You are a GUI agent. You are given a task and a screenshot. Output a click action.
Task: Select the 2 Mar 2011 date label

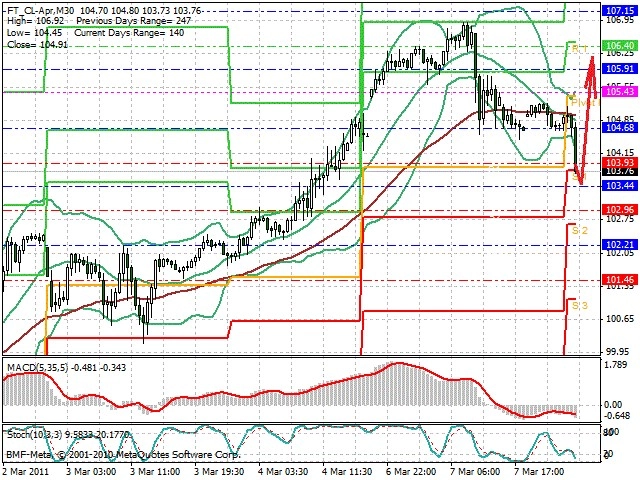[x=26, y=472]
